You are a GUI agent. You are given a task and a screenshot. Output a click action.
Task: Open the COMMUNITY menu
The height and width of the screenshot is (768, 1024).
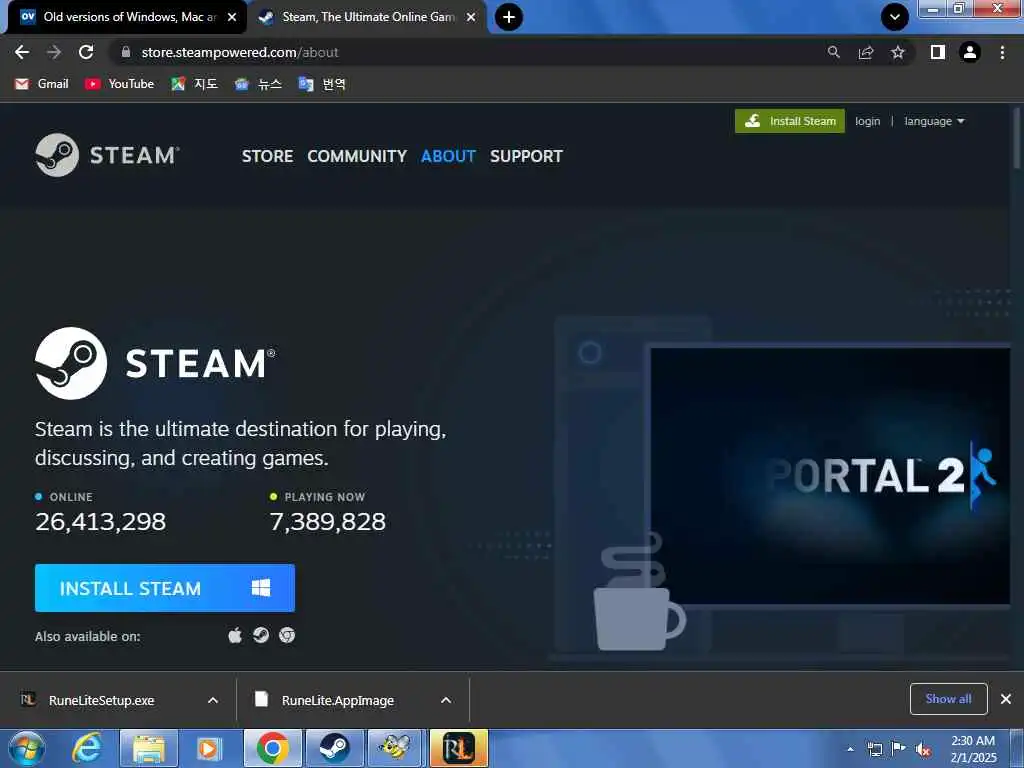[x=357, y=156]
